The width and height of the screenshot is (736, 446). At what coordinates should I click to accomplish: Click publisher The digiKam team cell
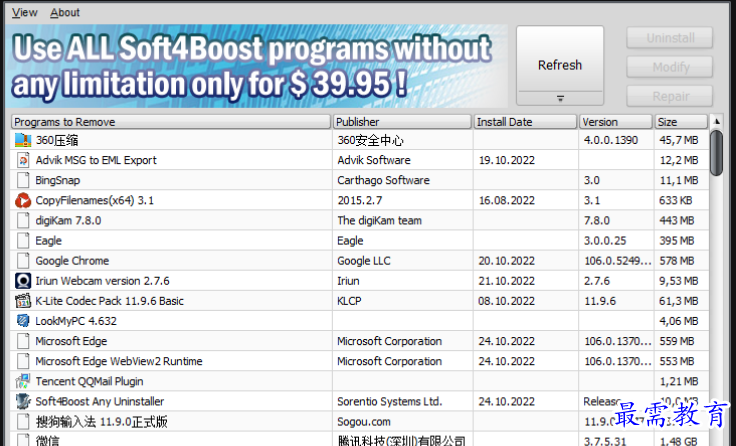pyautogui.click(x=379, y=221)
